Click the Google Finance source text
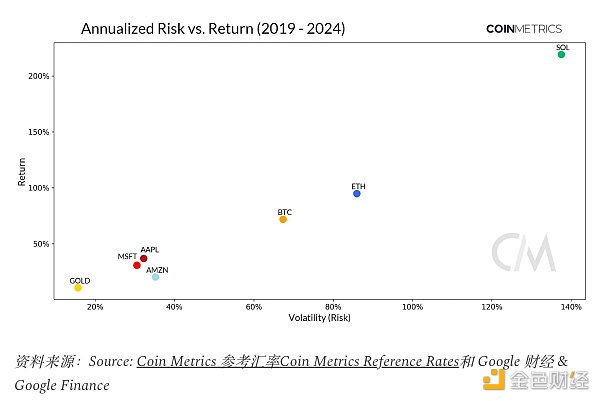This screenshot has width=600, height=401. click(x=62, y=385)
